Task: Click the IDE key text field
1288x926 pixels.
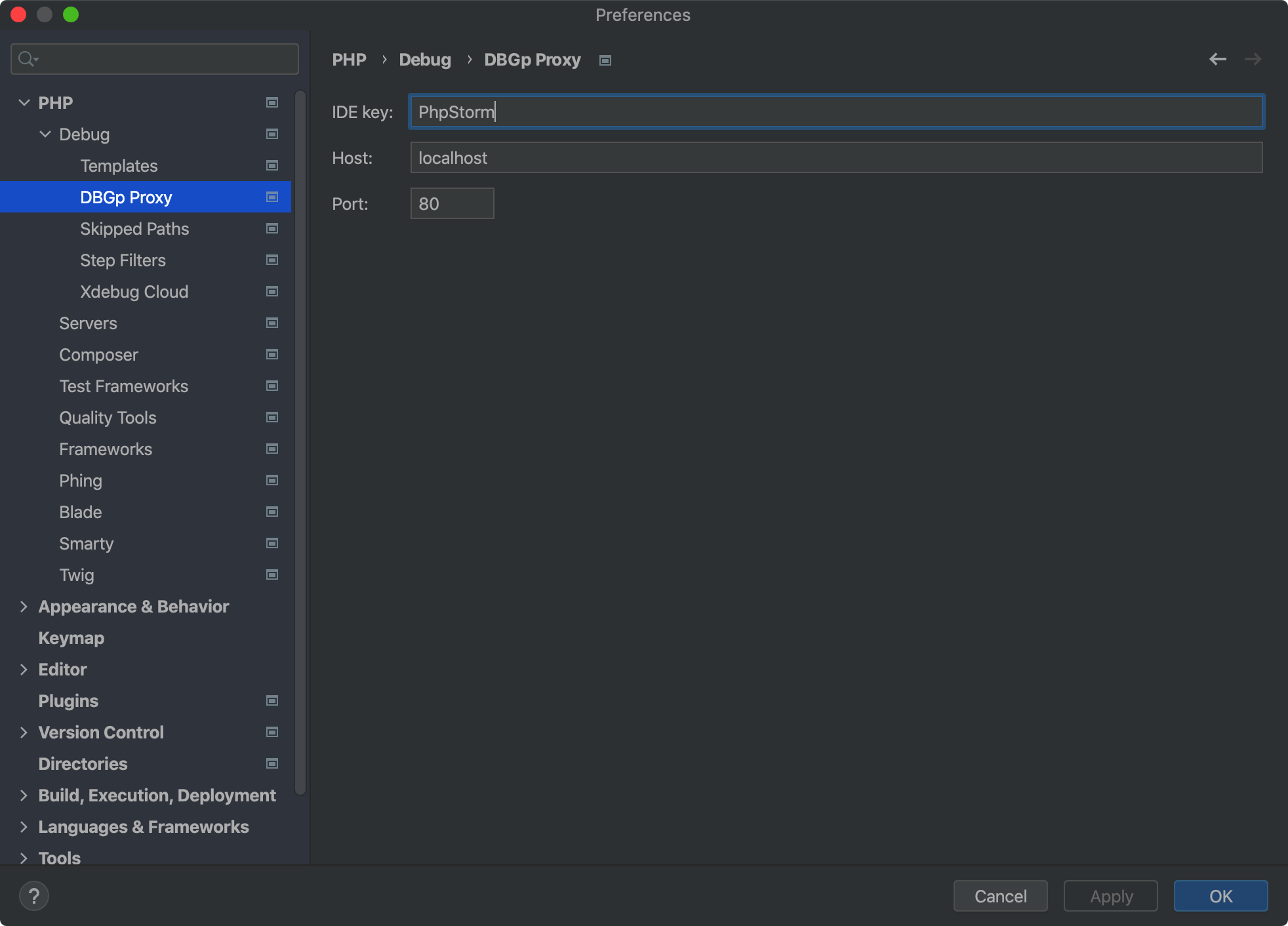Action: (x=836, y=111)
